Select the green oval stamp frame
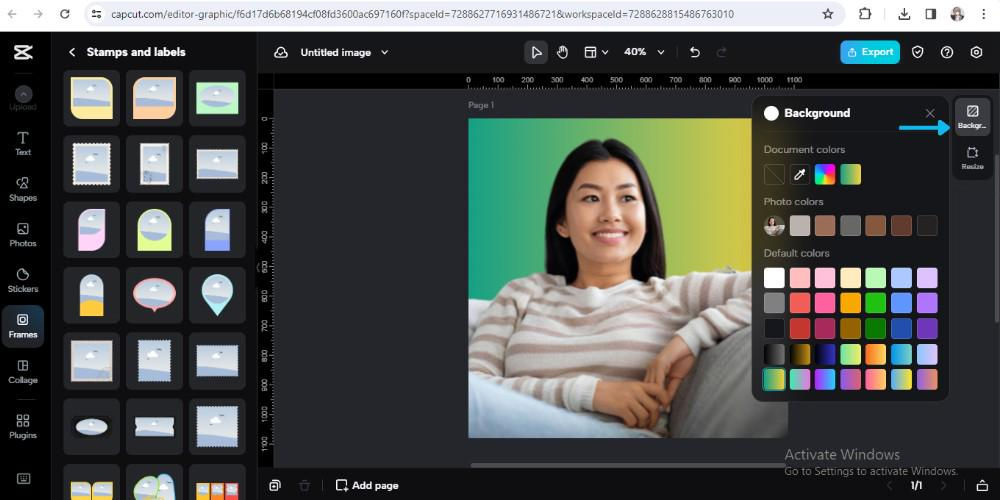This screenshot has width=1000, height=500. click(217, 98)
